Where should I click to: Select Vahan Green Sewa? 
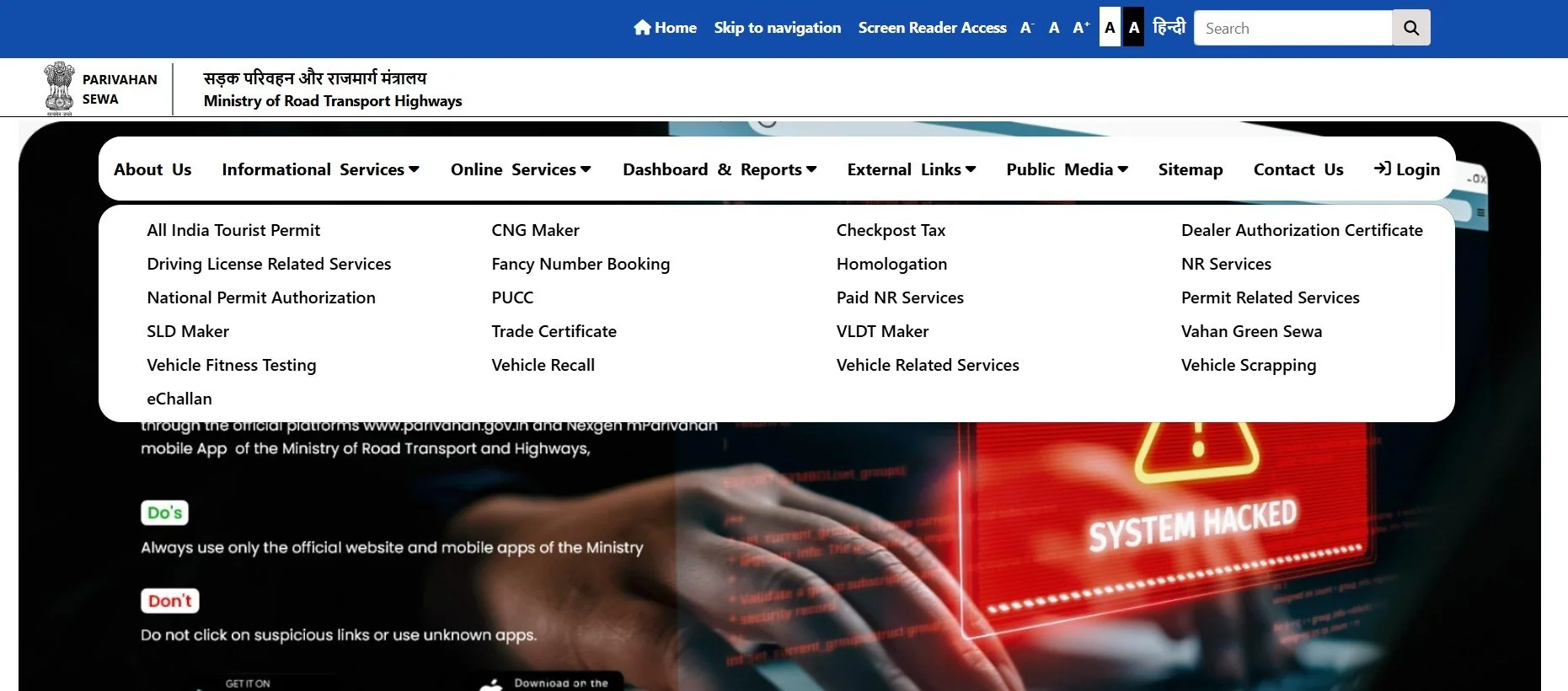pos(1251,331)
